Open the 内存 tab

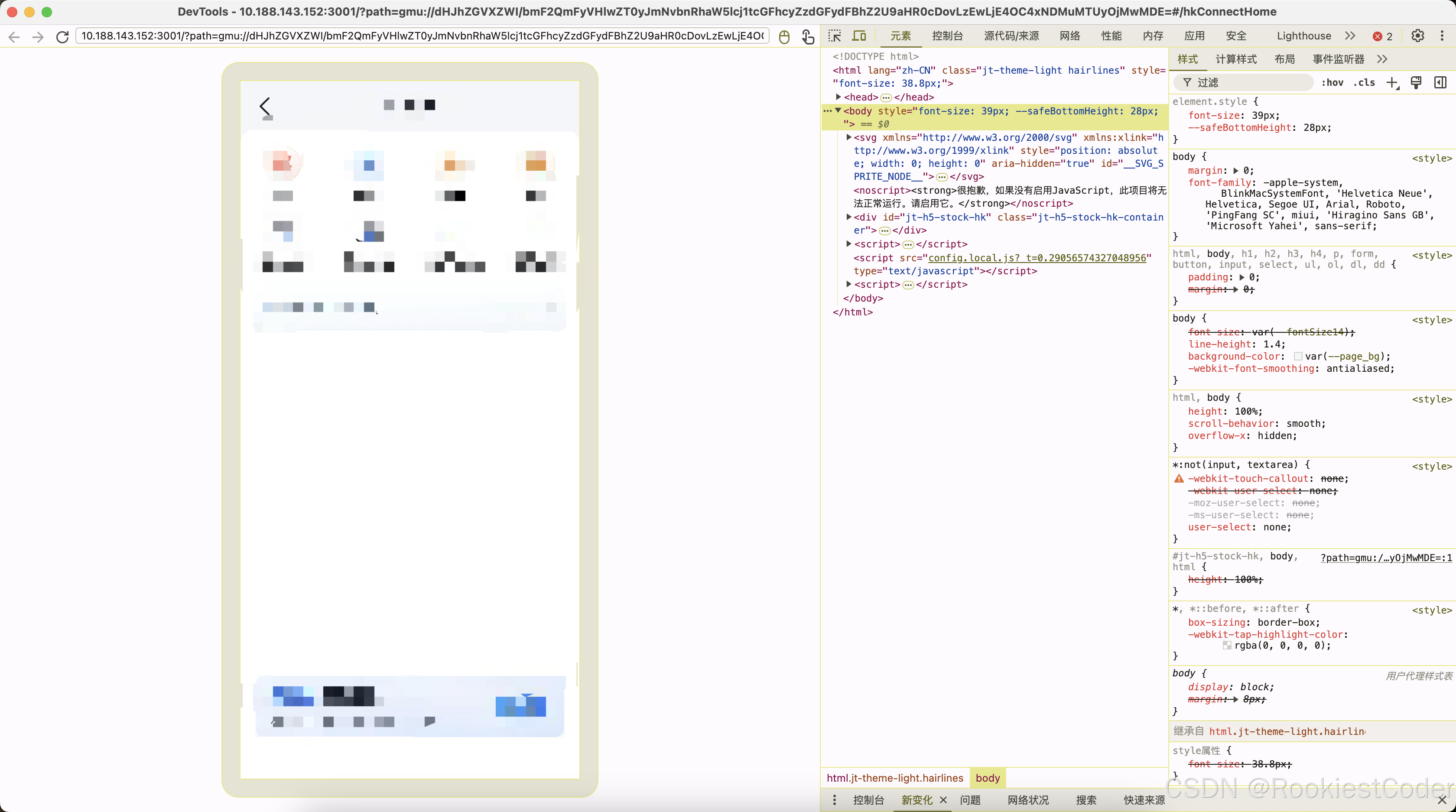click(1153, 36)
